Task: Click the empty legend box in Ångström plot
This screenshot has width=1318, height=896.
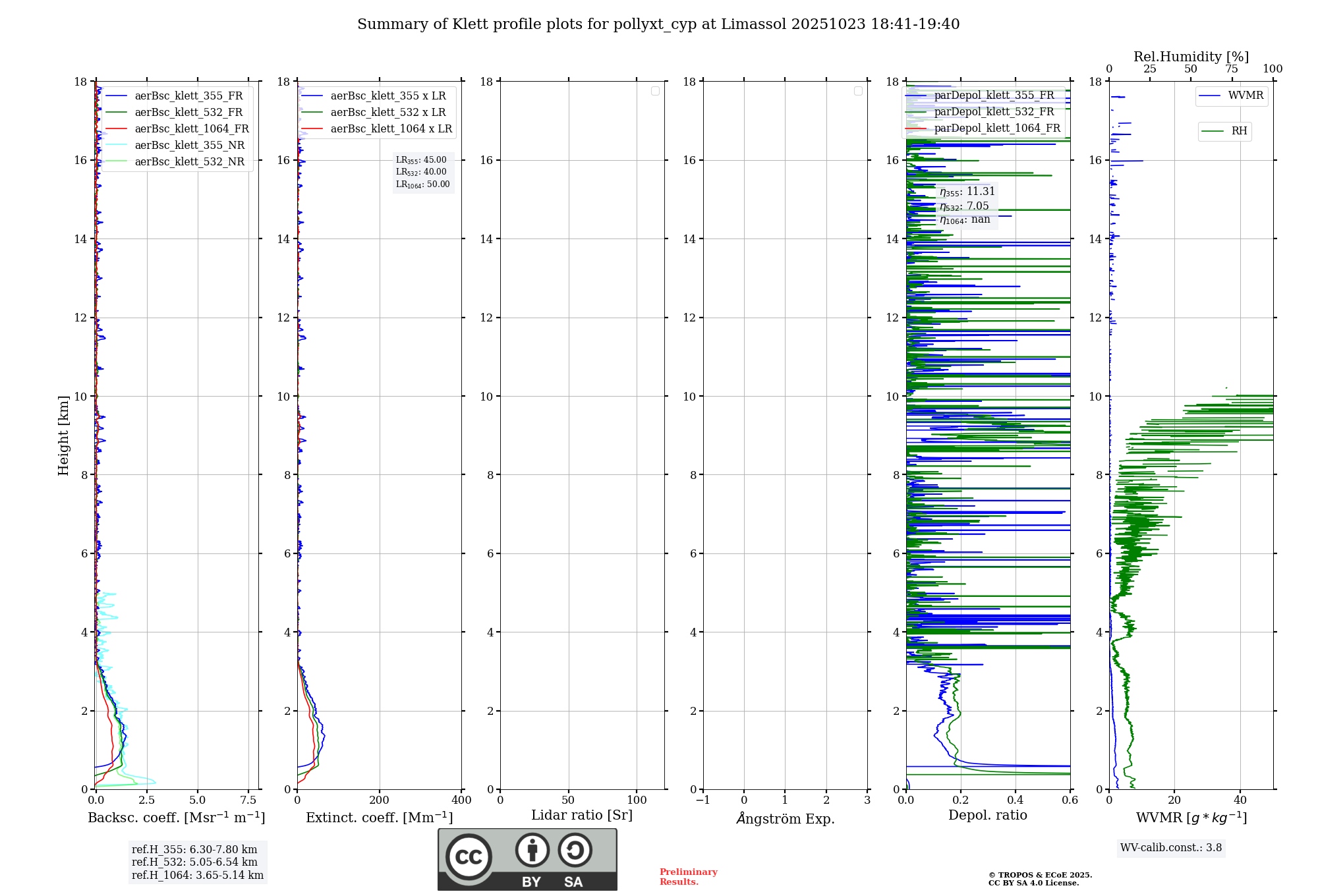Action: [x=858, y=91]
